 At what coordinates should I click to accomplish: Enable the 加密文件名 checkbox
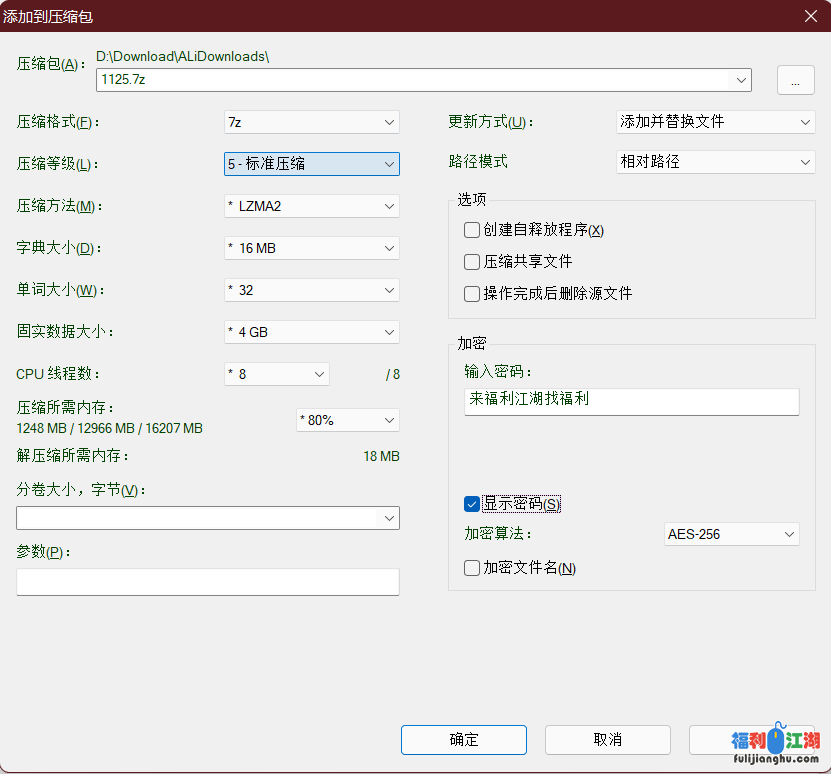tap(472, 568)
